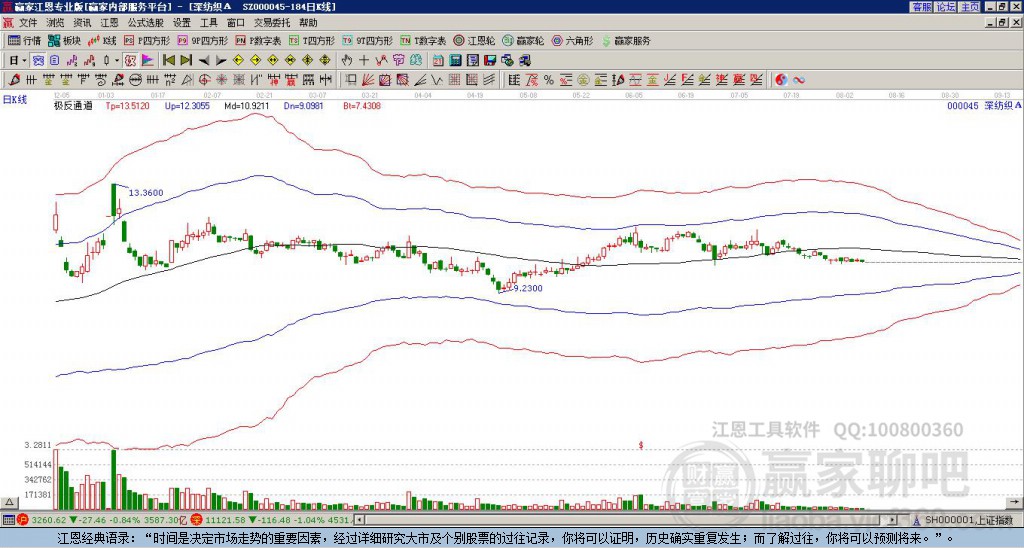
Task: Click the 000045 深纺织A stock label
Action: [984, 106]
